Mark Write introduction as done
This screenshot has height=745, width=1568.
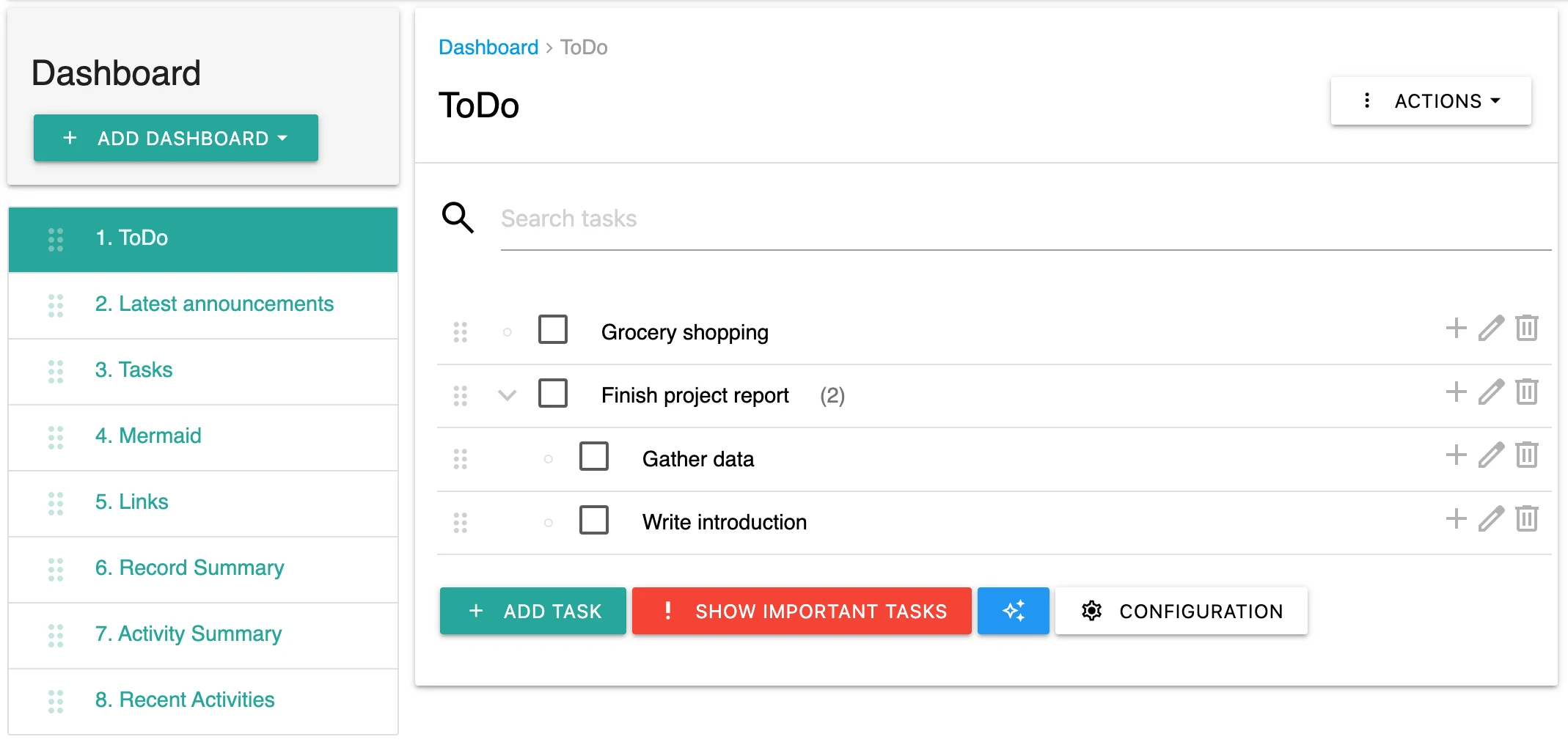click(x=593, y=520)
